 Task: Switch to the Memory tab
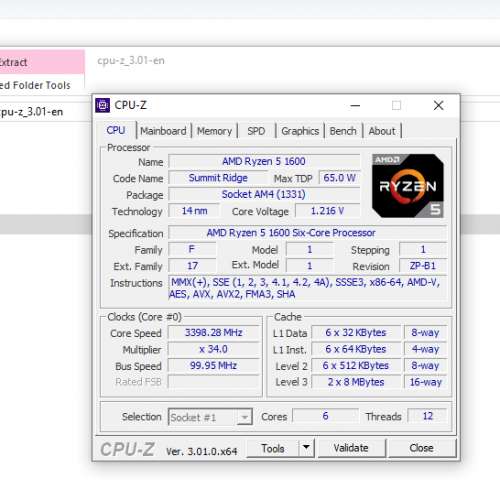[x=214, y=131]
